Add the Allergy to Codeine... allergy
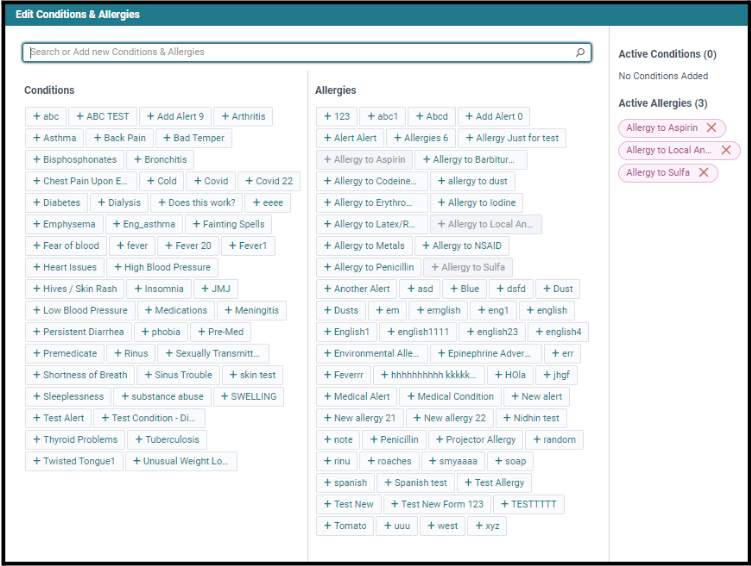 [370, 181]
